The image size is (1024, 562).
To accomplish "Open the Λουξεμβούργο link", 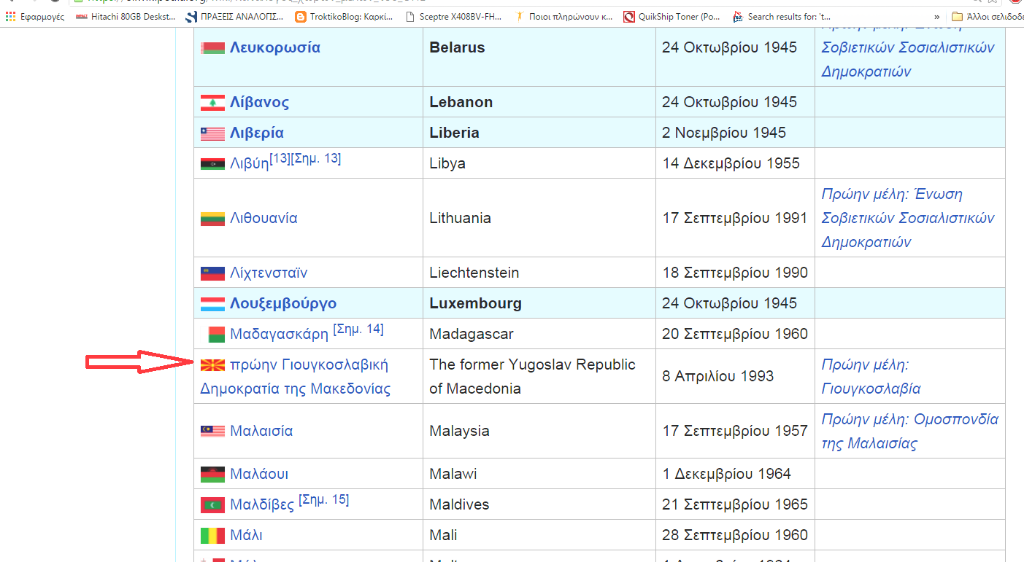I will 283,304.
